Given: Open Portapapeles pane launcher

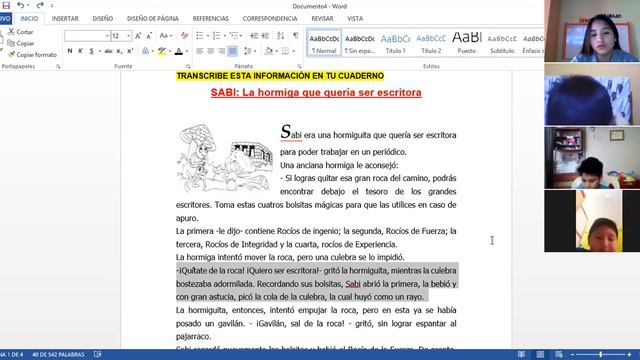Looking at the screenshot, I should [x=58, y=66].
